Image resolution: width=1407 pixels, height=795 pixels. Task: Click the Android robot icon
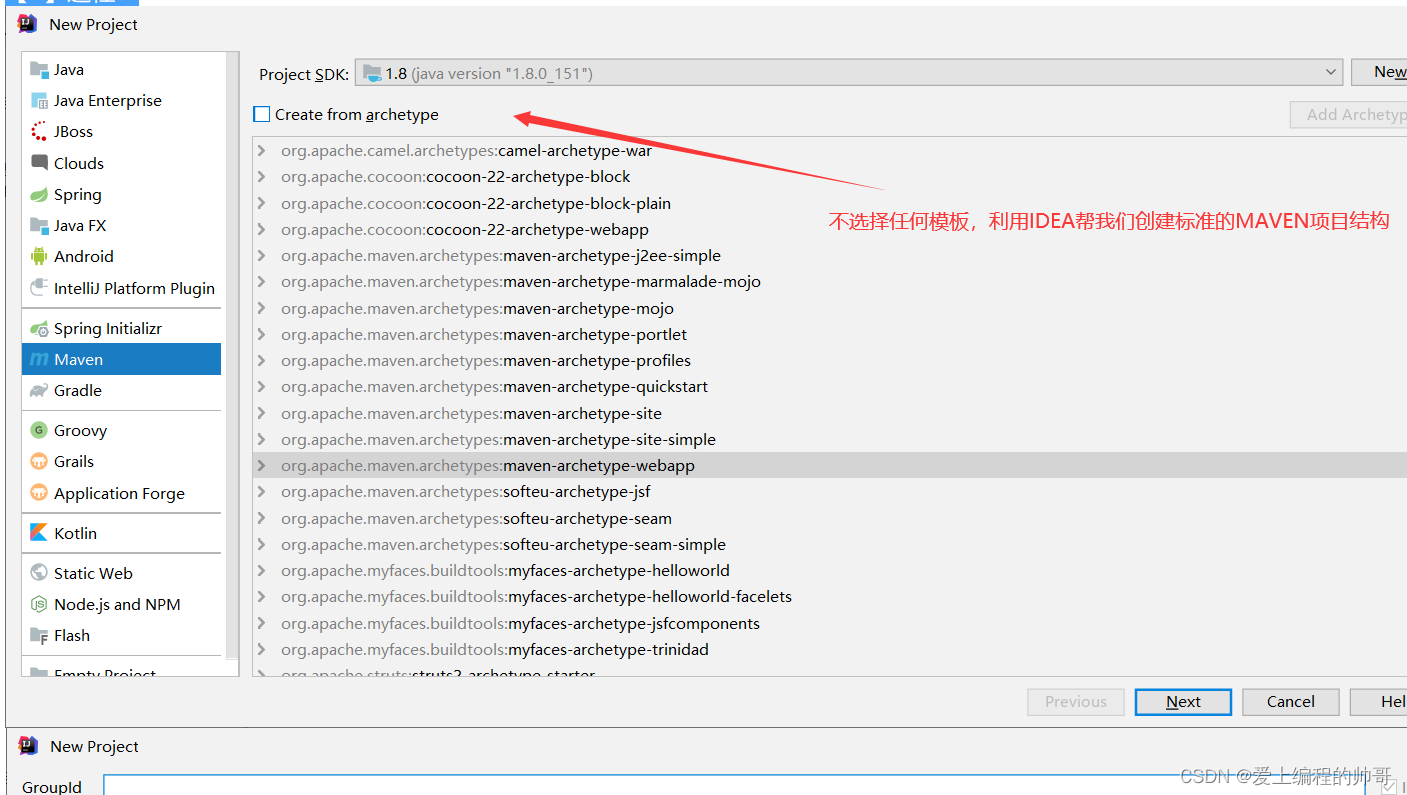point(39,256)
